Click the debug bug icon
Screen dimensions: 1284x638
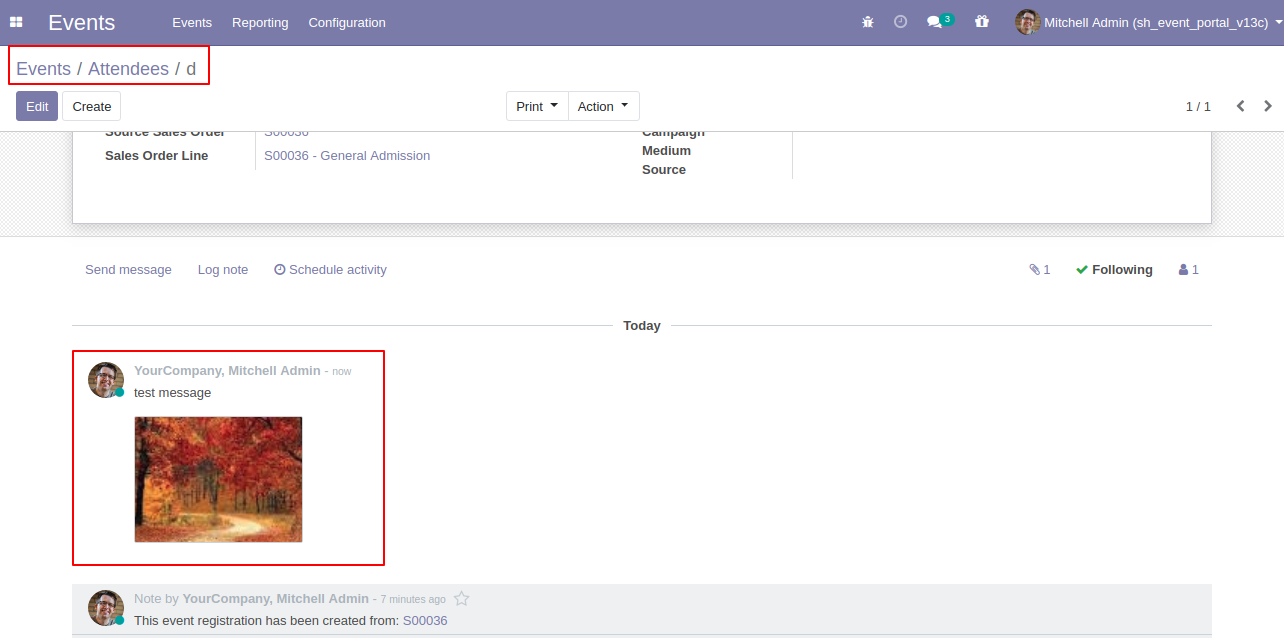pyautogui.click(x=868, y=22)
